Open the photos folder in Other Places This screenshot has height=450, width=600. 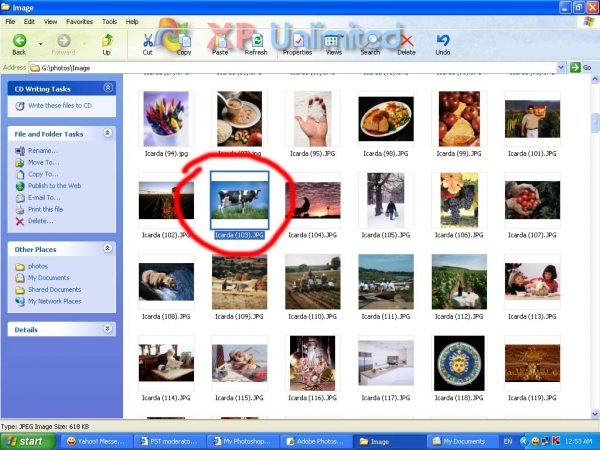pos(38,266)
